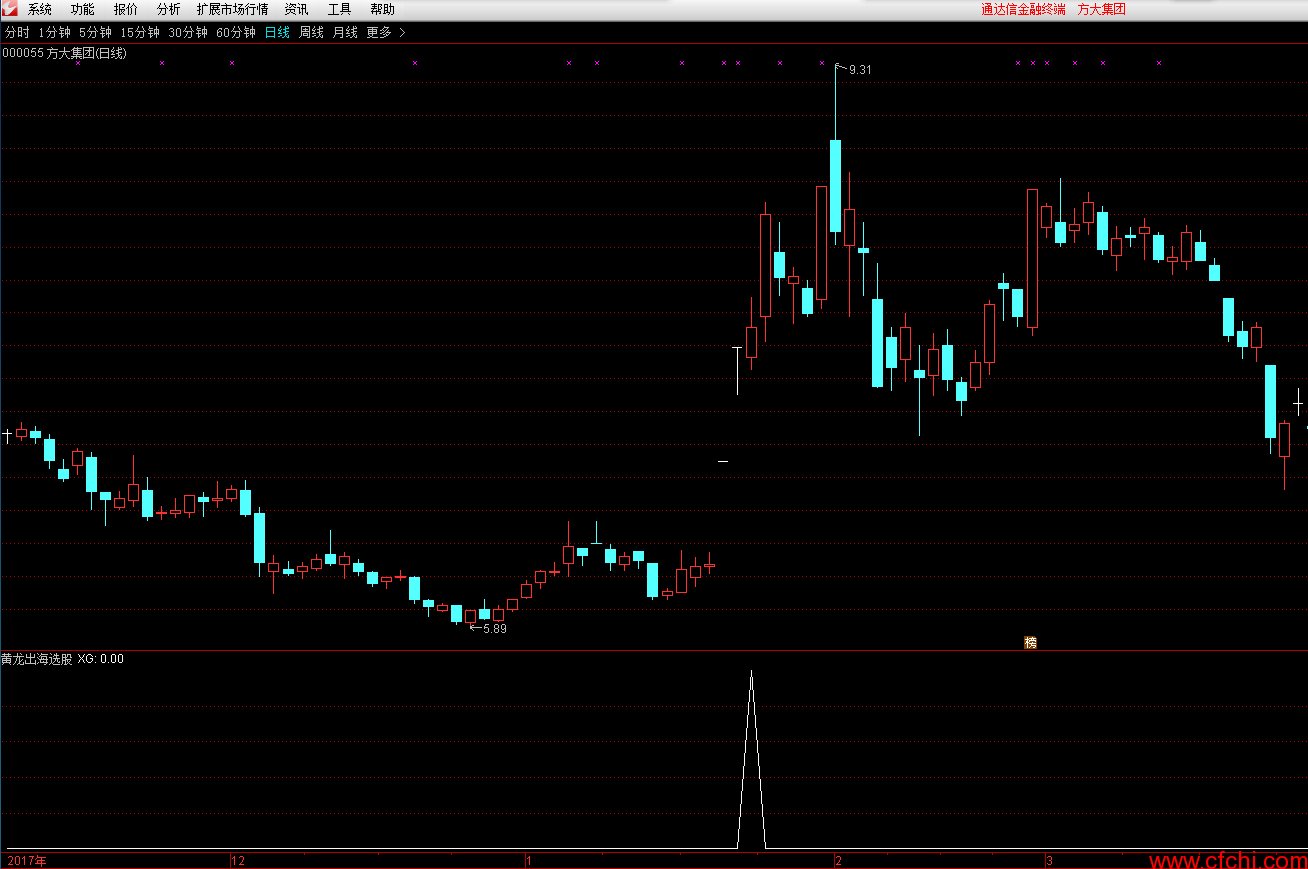Image resolution: width=1308 pixels, height=869 pixels.
Task: Select the 月线 monthly period tab
Action: (x=345, y=32)
